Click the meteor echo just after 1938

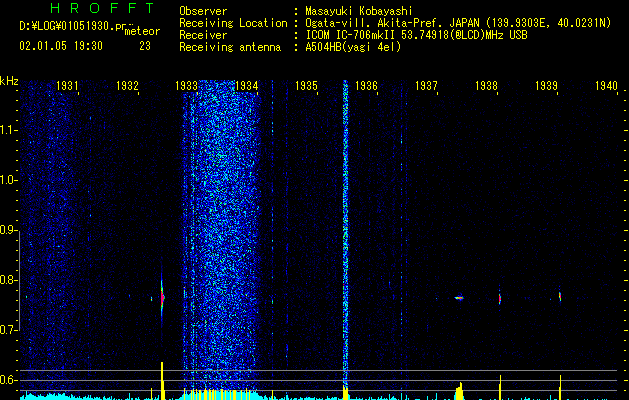pyautogui.click(x=500, y=298)
